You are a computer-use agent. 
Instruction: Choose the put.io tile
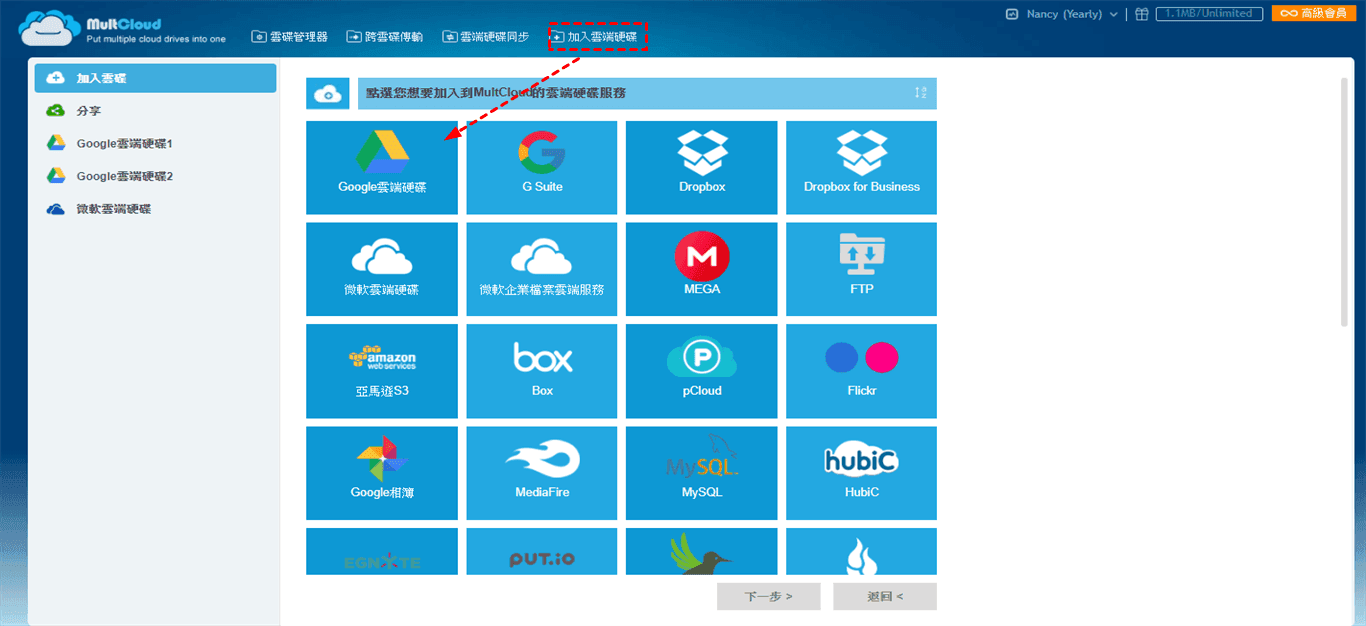[542, 552]
